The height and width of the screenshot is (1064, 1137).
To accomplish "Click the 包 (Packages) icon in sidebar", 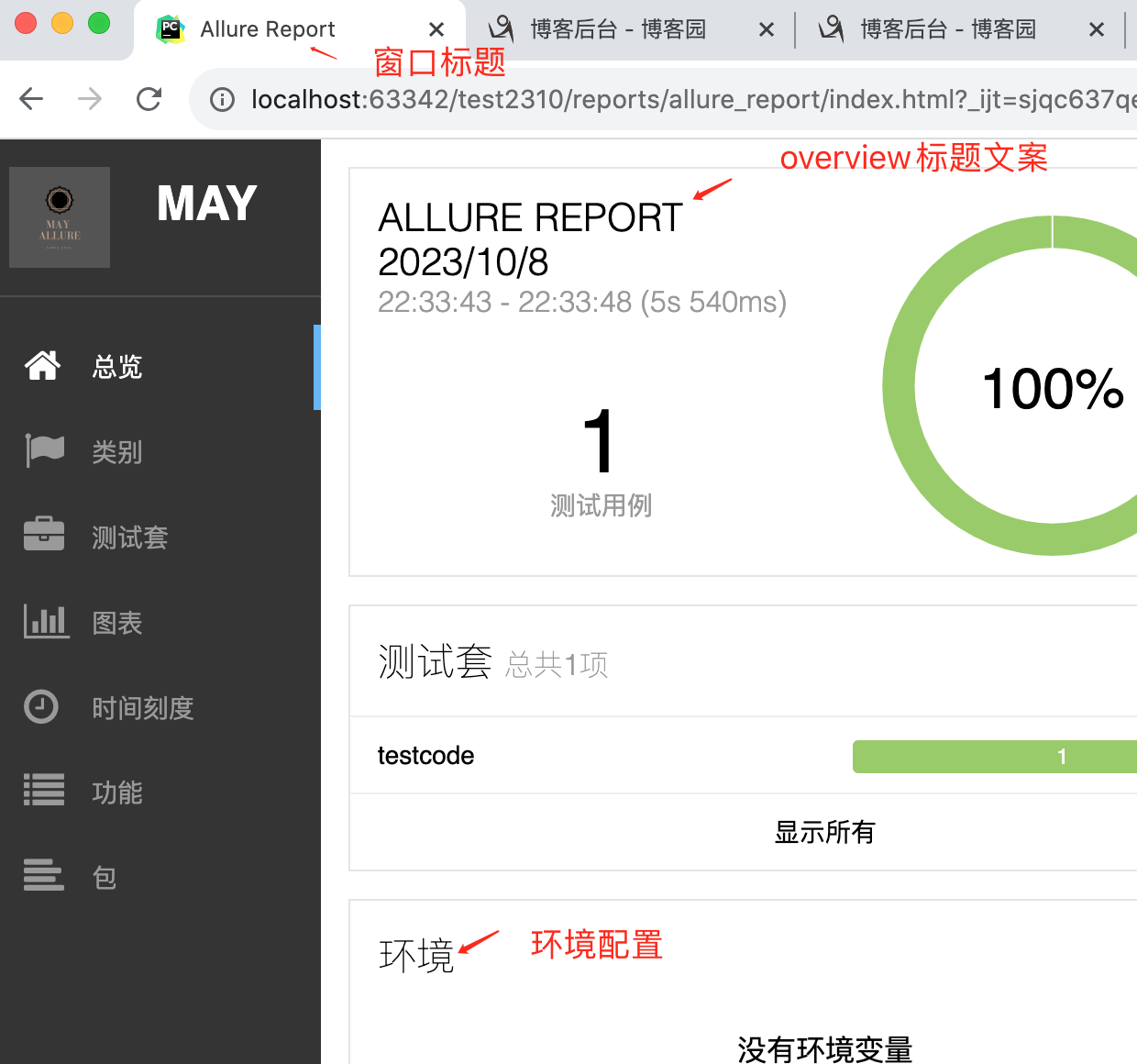I will click(43, 875).
